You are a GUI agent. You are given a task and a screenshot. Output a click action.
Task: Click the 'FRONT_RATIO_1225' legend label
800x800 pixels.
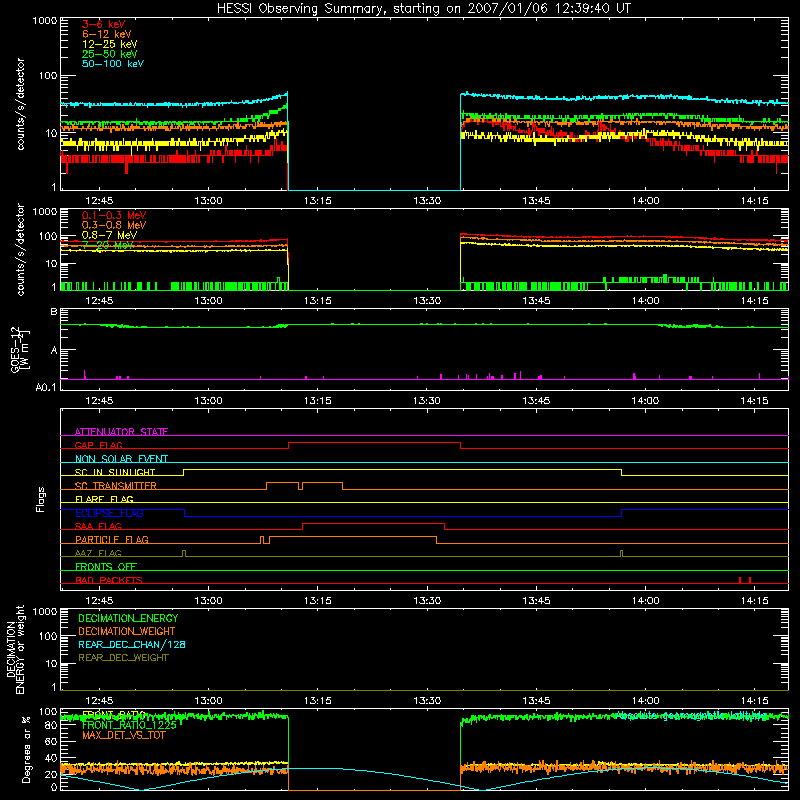129,725
